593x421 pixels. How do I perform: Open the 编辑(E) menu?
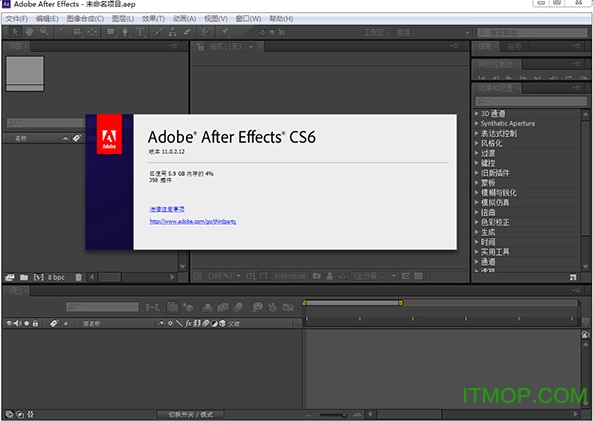[47, 19]
